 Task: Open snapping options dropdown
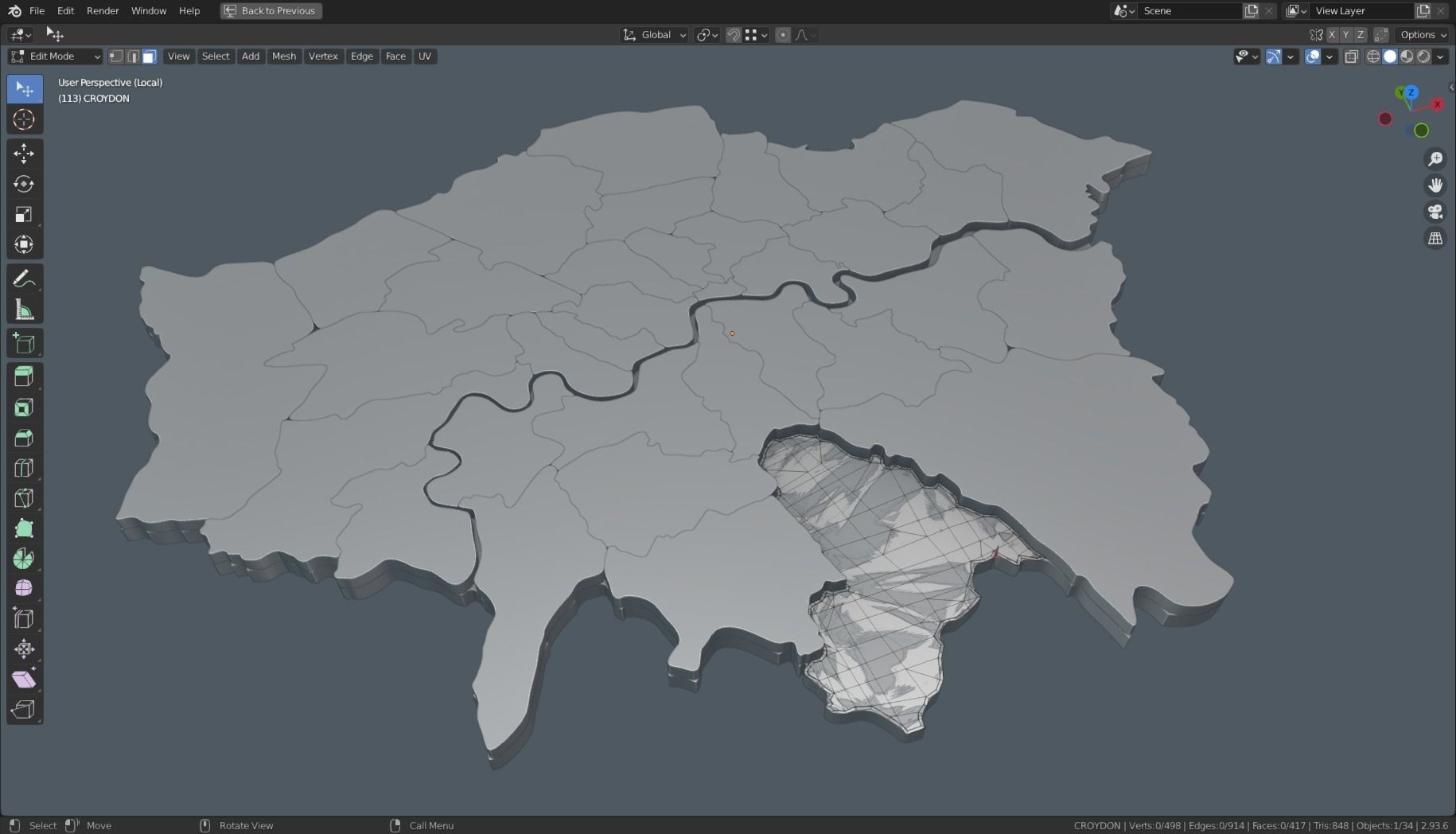point(757,35)
